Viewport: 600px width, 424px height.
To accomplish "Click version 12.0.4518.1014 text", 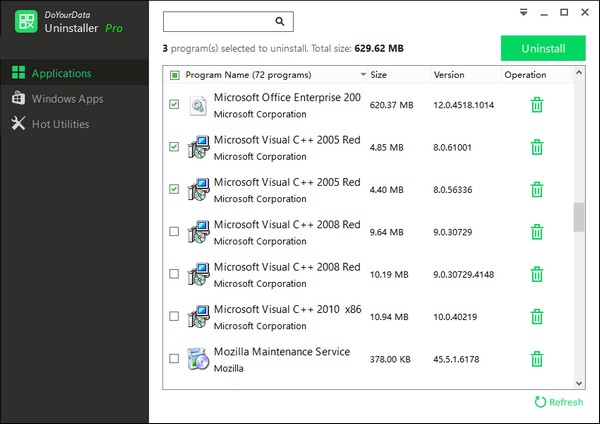I will click(464, 105).
